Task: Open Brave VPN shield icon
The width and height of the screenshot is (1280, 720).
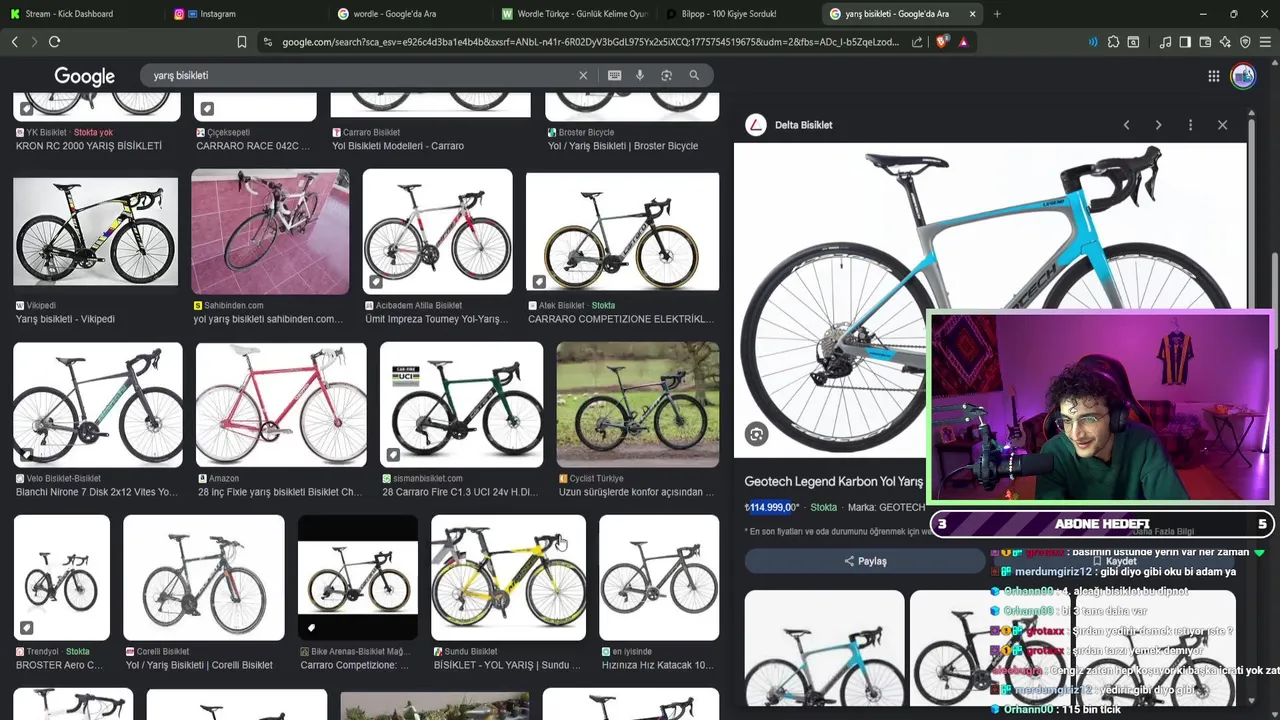Action: 1245,42
